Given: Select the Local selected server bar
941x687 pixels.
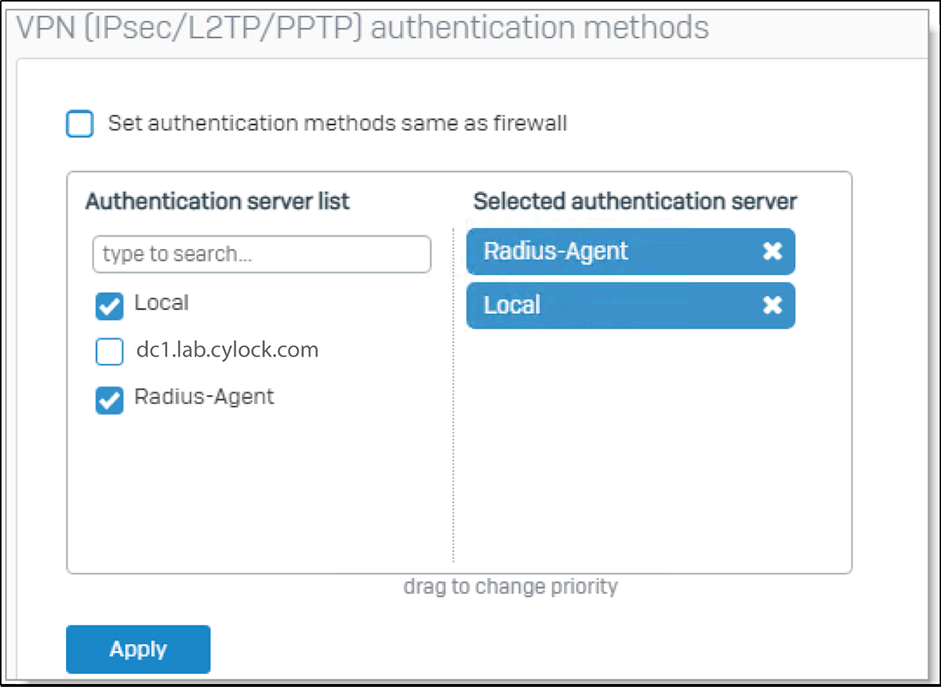Looking at the screenshot, I should click(600, 305).
